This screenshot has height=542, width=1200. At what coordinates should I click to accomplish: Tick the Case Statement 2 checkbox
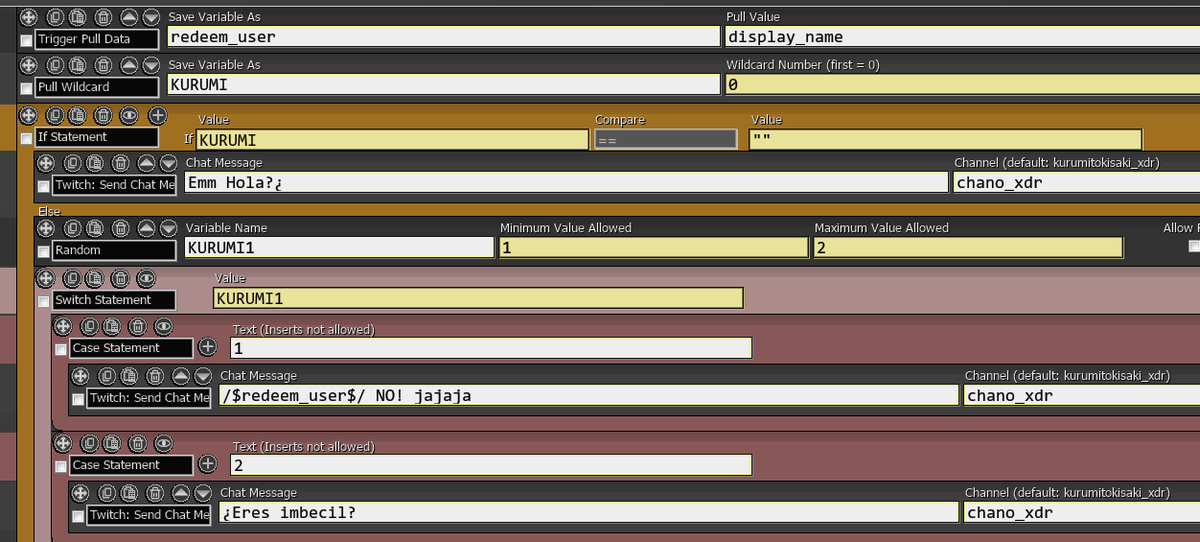(61, 466)
